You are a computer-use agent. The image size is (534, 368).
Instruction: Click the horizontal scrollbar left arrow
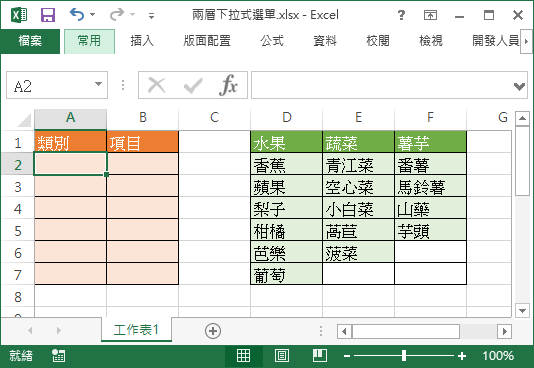[x=344, y=331]
